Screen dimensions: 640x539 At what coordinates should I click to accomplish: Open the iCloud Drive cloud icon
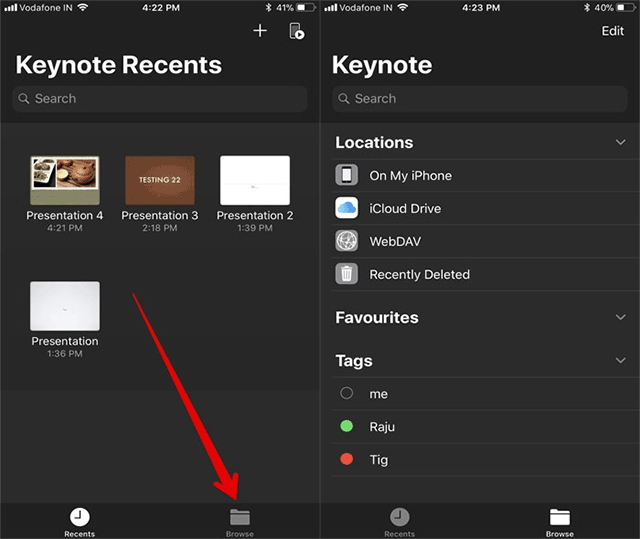tap(347, 208)
